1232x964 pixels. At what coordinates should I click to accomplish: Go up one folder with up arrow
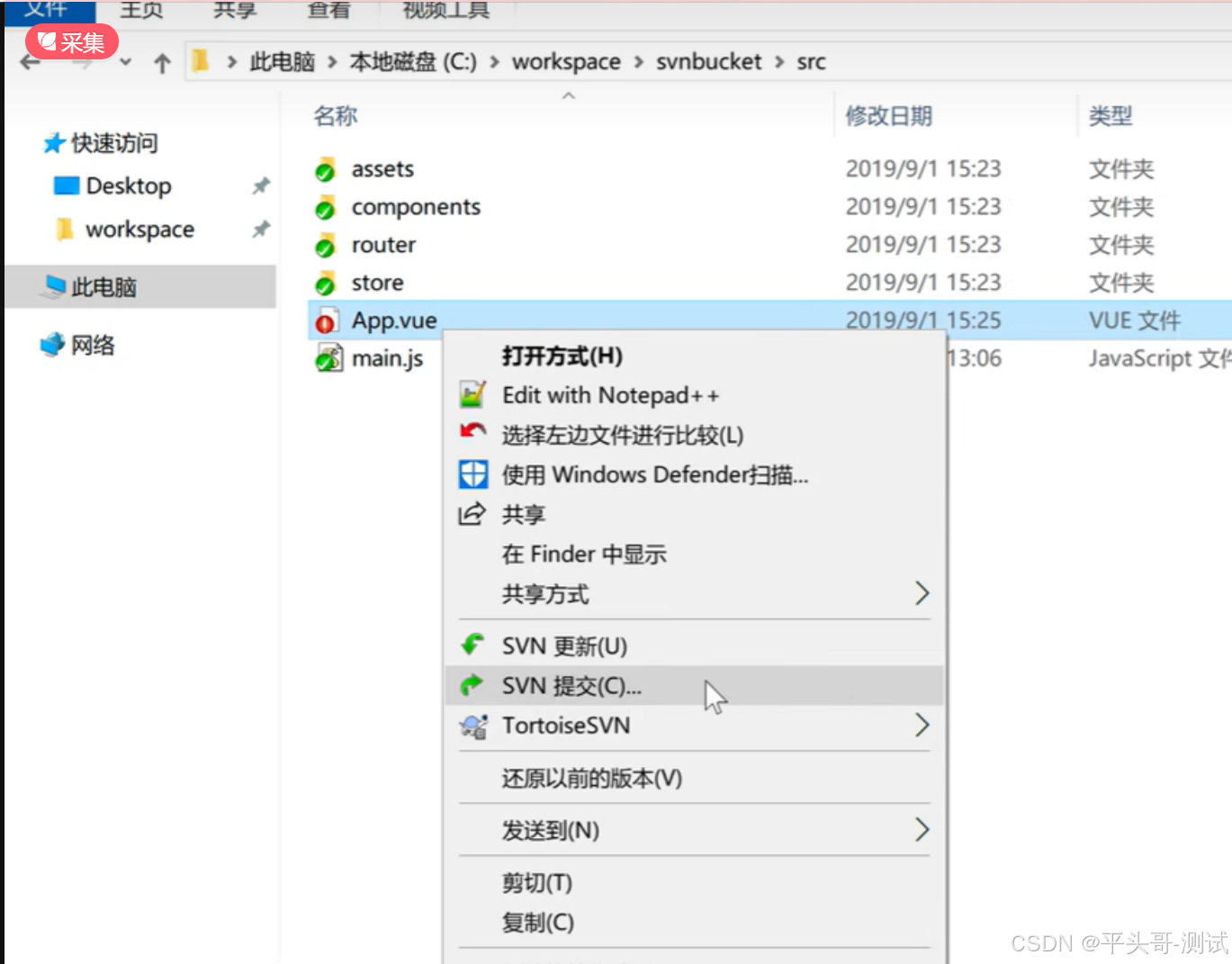(x=162, y=63)
